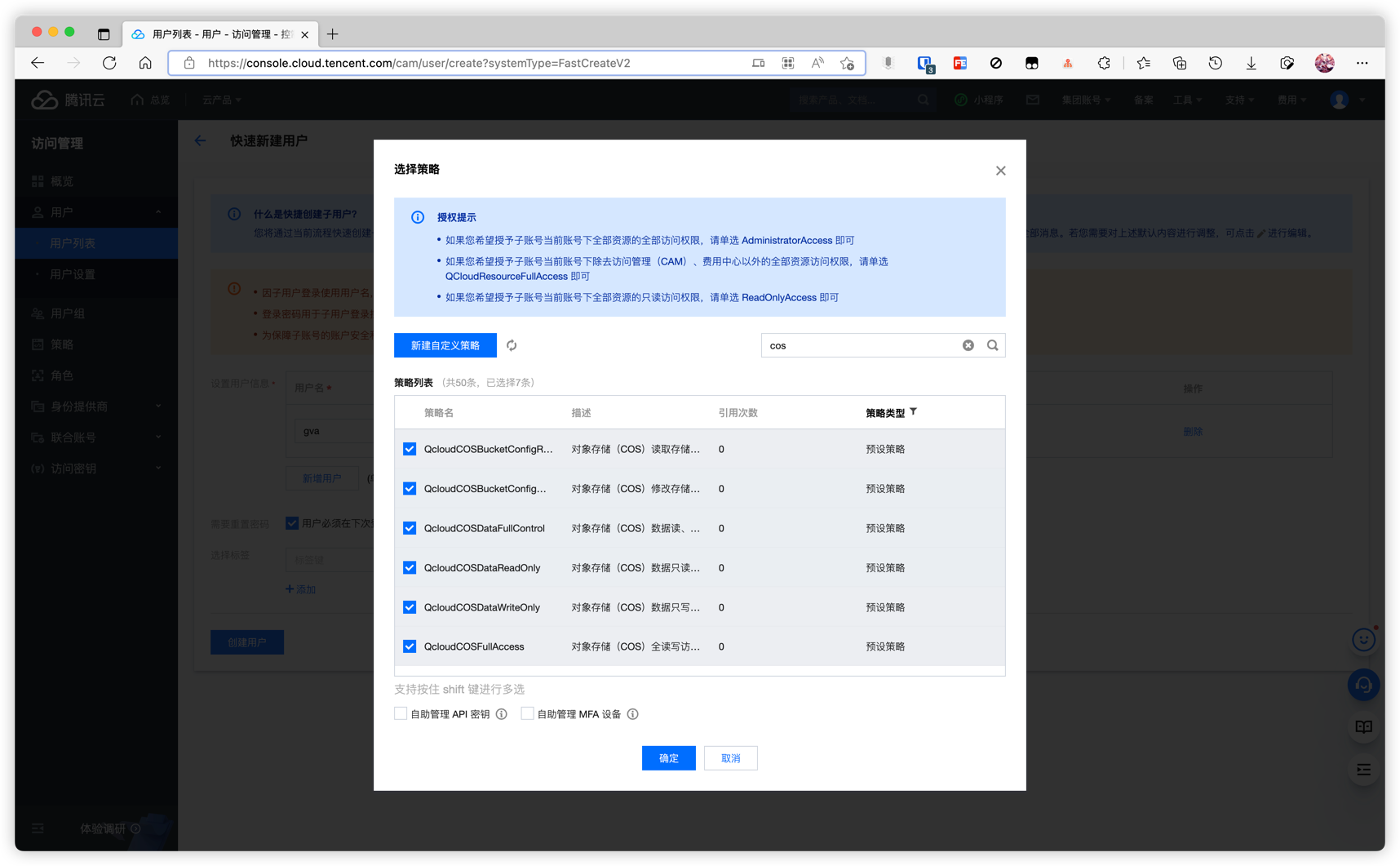Click the 确定 button
The width and height of the screenshot is (1400, 866).
coord(668,758)
